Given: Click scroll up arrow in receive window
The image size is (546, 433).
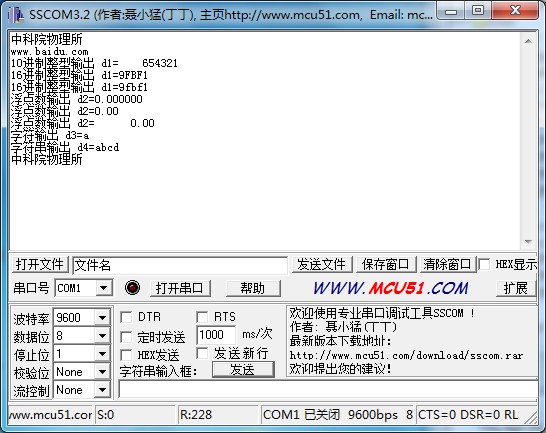Looking at the screenshot, I should pyautogui.click(x=528, y=41).
